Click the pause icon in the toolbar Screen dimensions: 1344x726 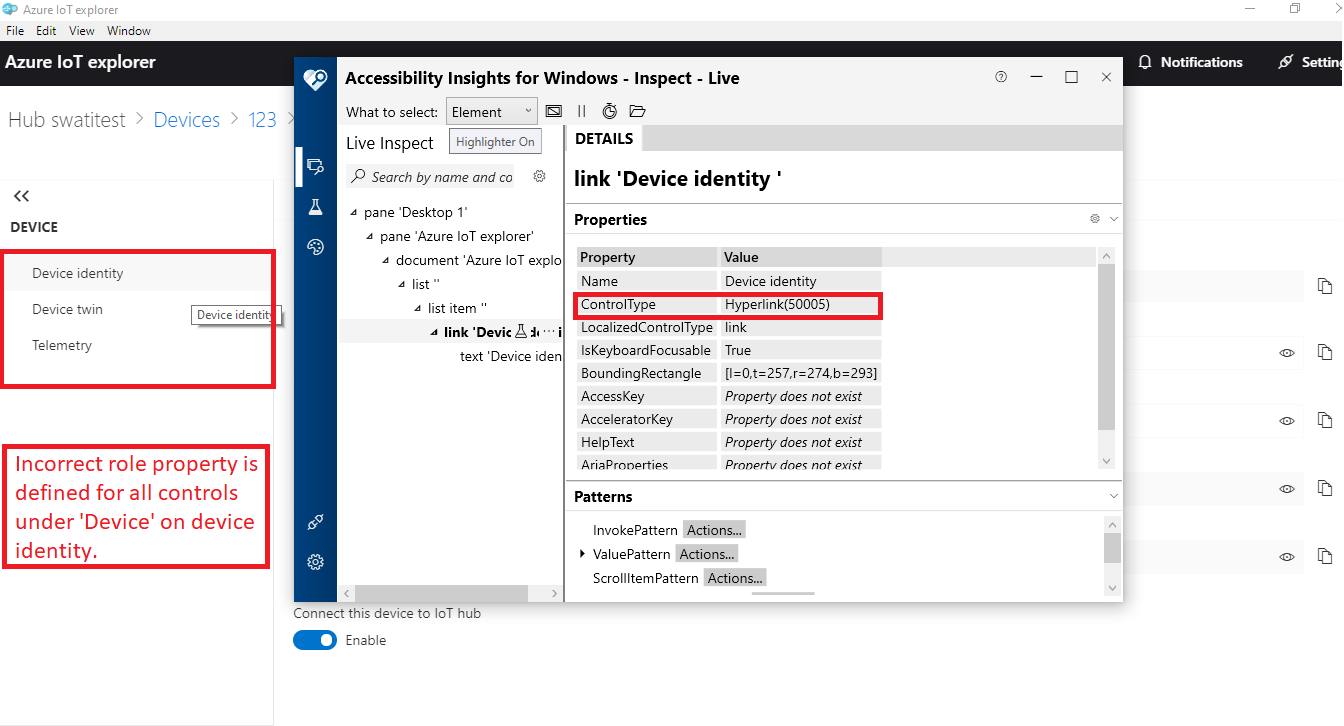tap(581, 111)
